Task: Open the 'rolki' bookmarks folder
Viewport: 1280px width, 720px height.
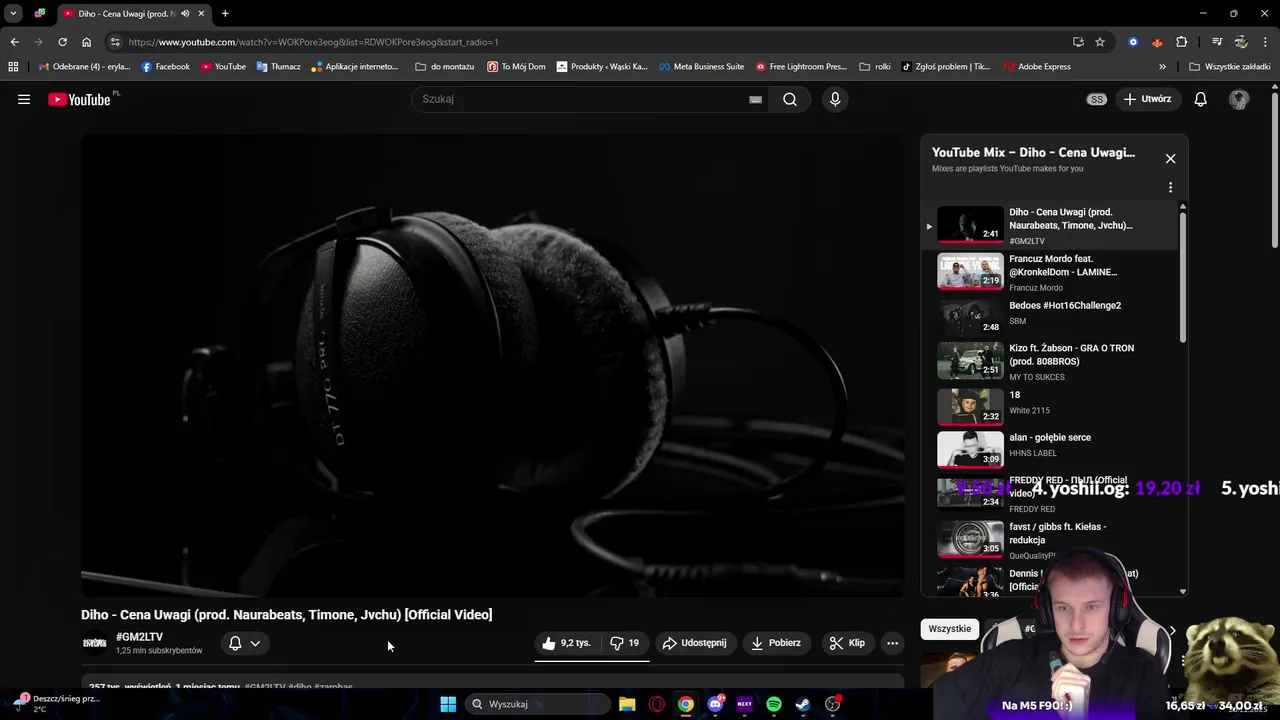Action: click(875, 67)
